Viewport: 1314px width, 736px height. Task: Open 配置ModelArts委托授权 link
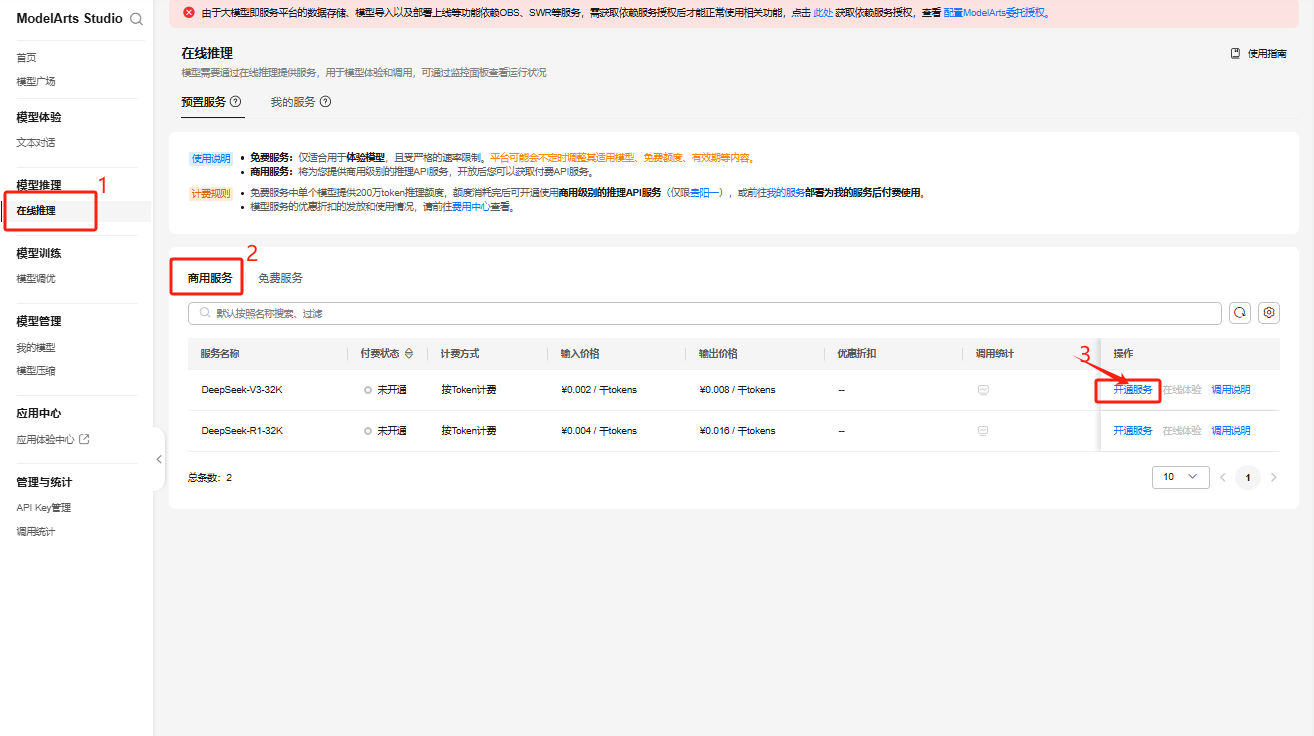pos(995,14)
